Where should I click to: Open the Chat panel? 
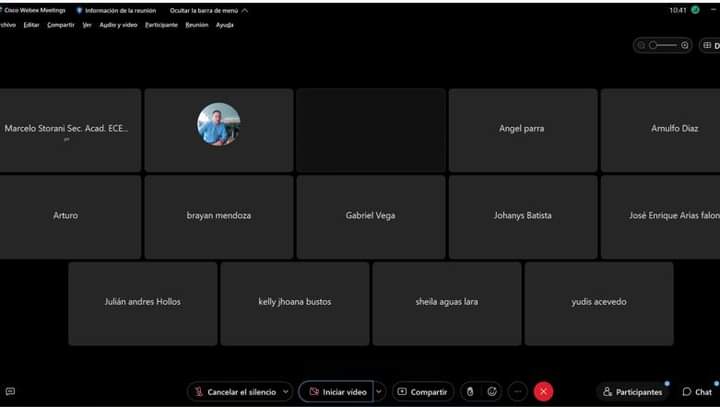697,392
